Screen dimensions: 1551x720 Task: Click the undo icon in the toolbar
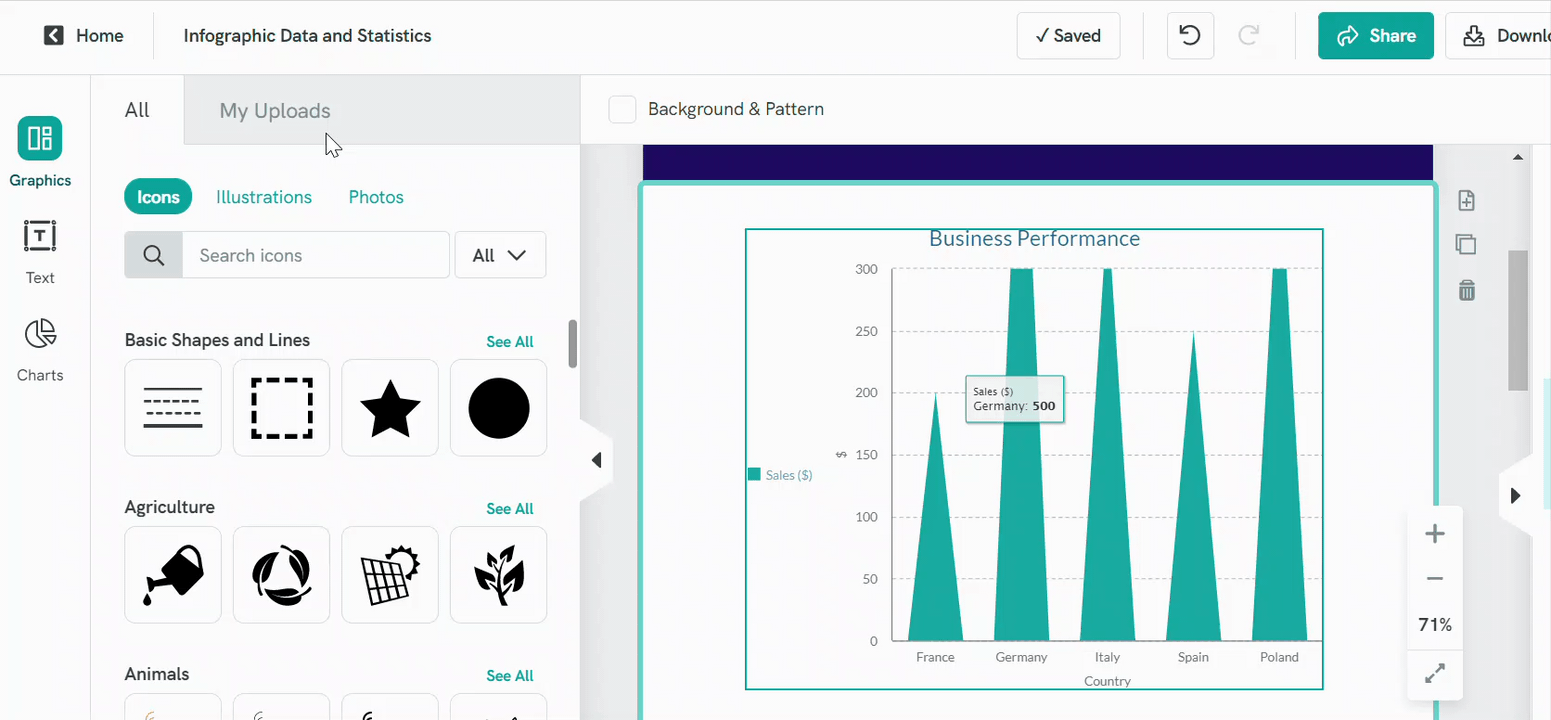pyautogui.click(x=1190, y=35)
